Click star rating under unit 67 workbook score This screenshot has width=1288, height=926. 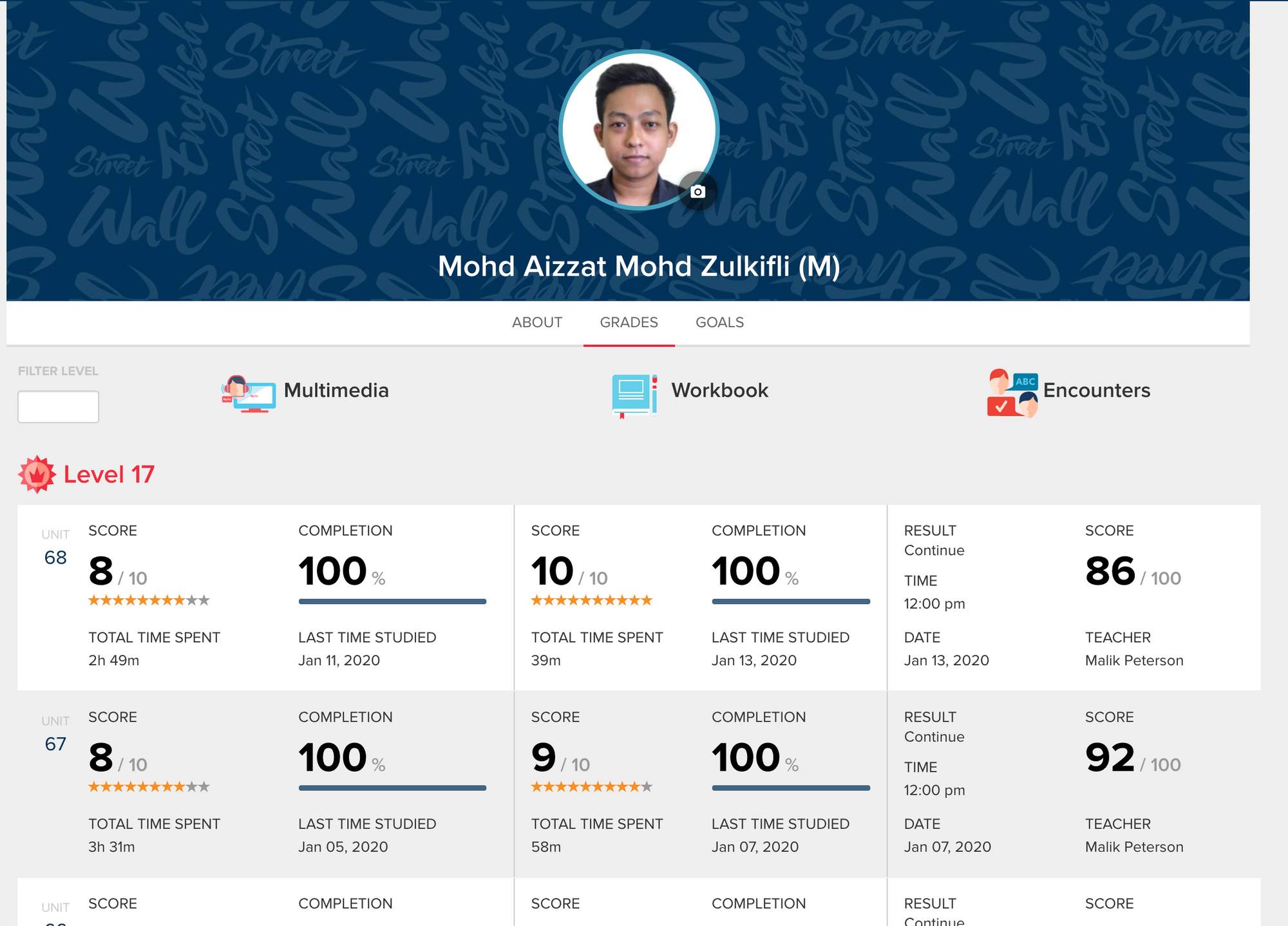592,787
